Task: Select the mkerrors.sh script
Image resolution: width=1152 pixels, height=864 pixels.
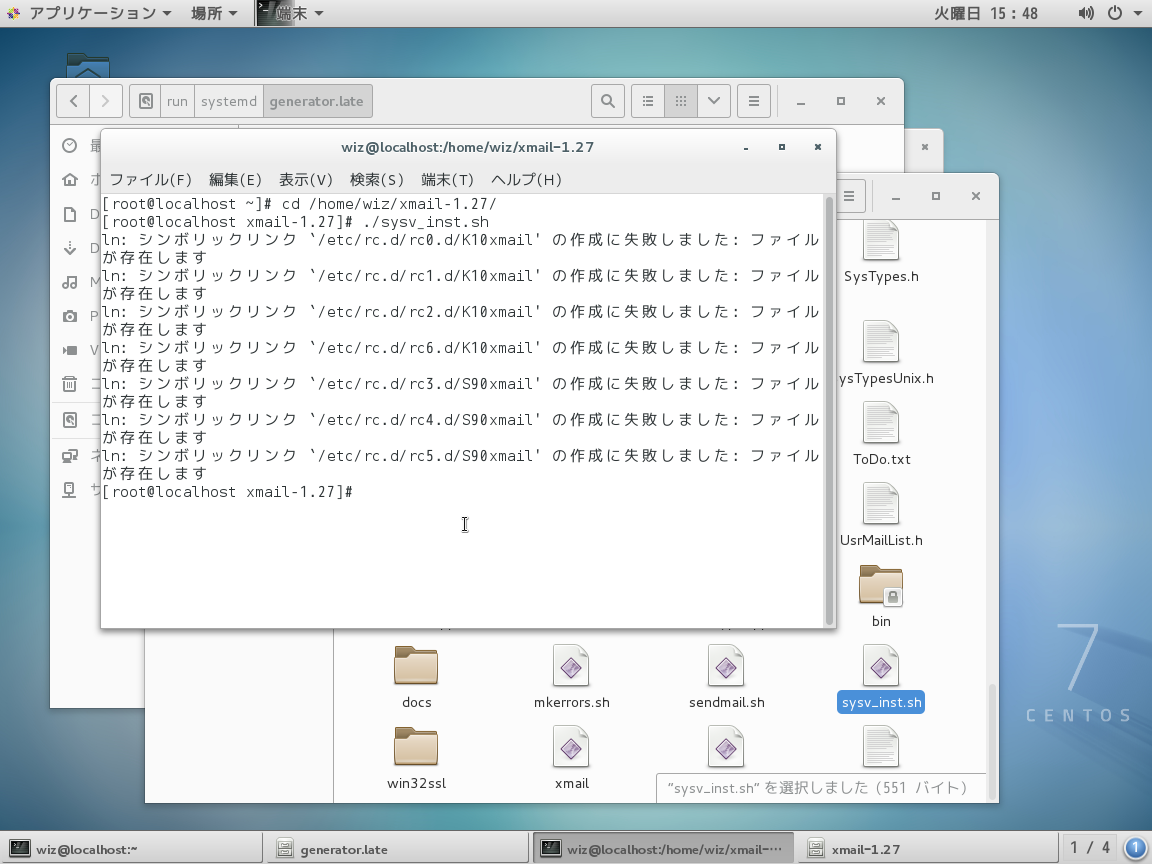Action: tap(572, 677)
